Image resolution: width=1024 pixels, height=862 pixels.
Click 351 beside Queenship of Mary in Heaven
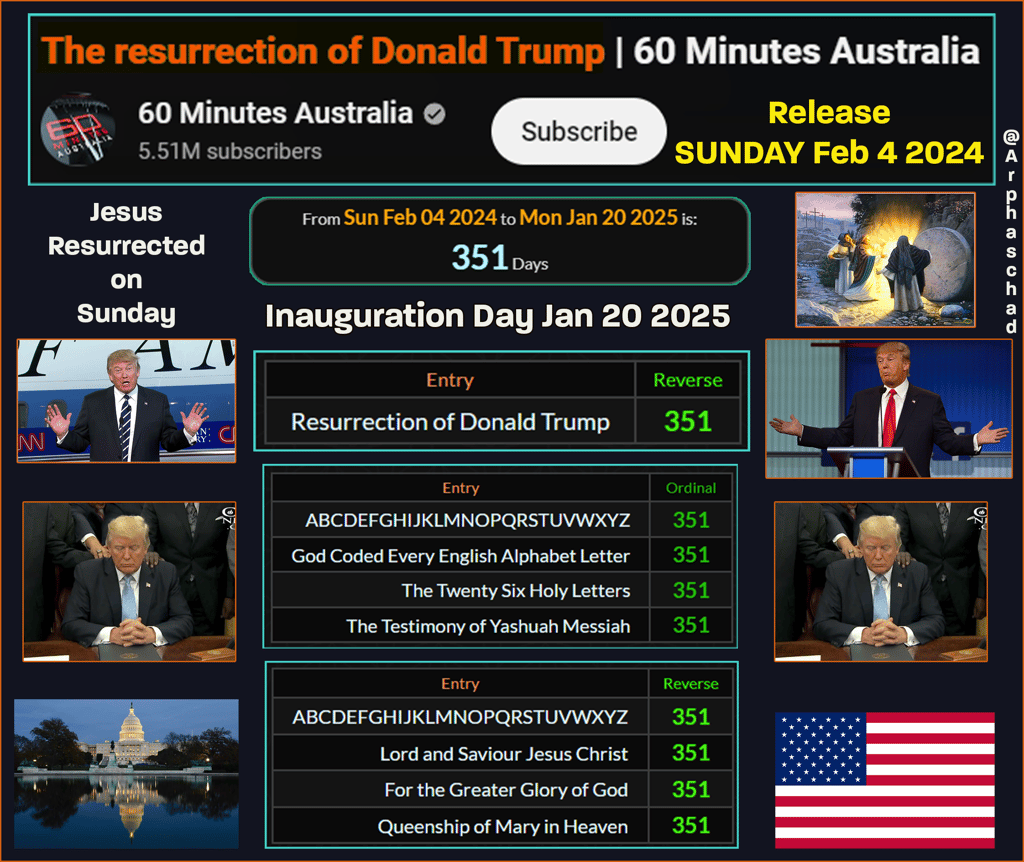691,826
